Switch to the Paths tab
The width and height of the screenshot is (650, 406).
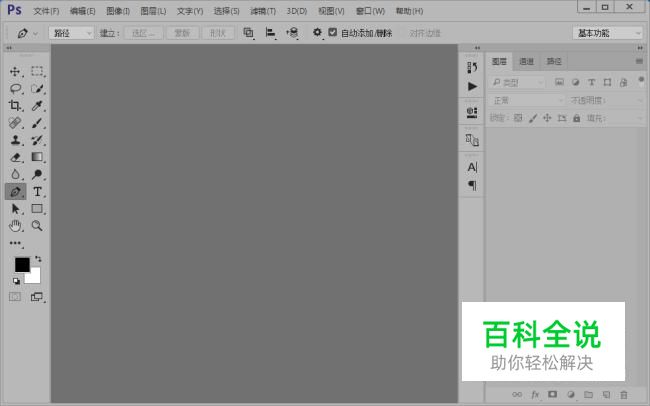click(554, 61)
